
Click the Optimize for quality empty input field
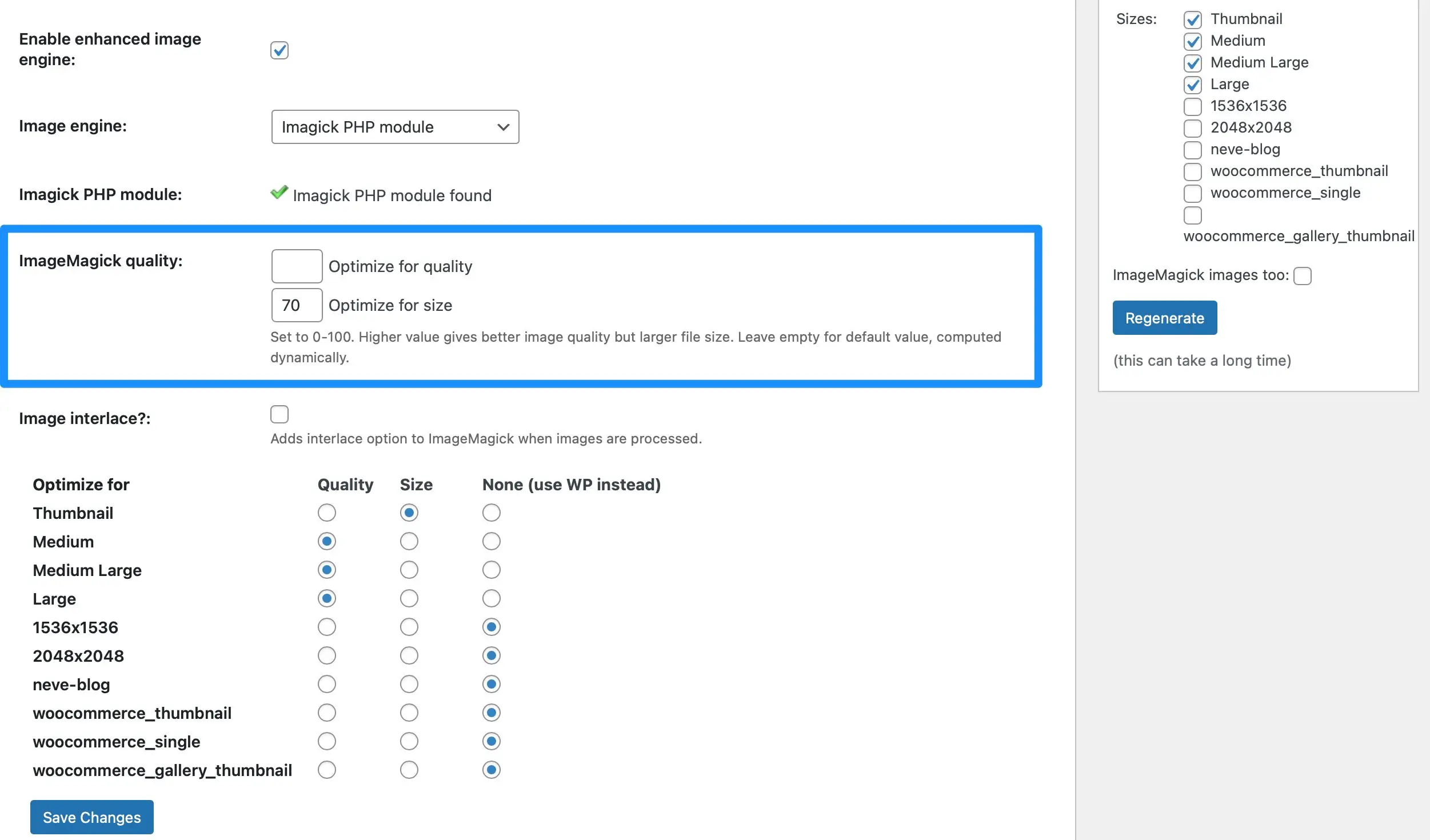coord(295,265)
